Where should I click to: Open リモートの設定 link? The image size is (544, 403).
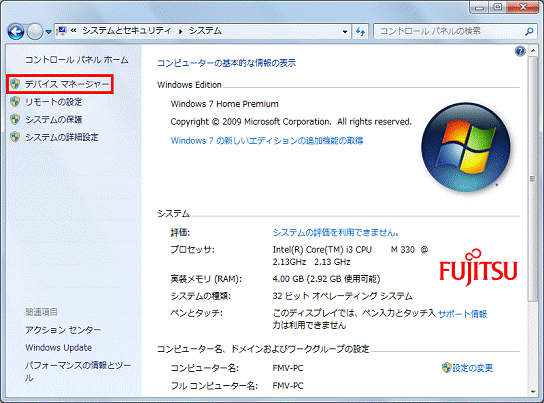point(54,102)
